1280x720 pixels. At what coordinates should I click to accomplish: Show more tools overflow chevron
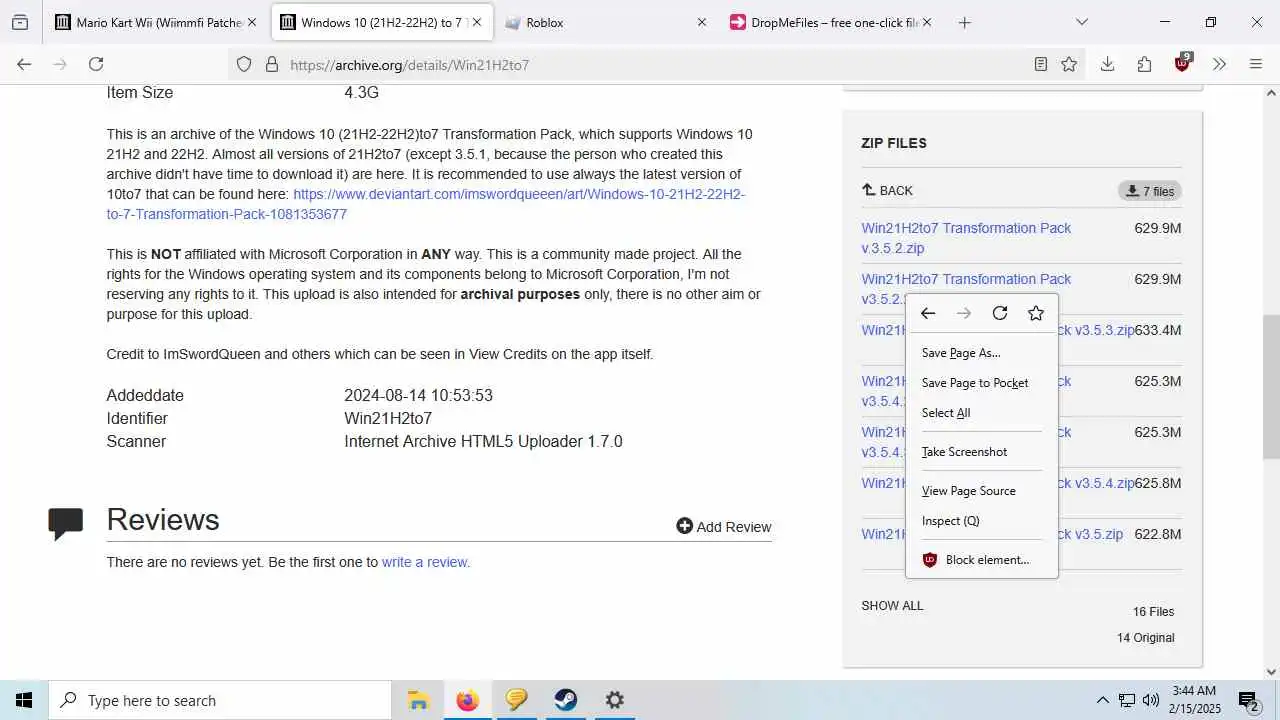[1219, 64]
